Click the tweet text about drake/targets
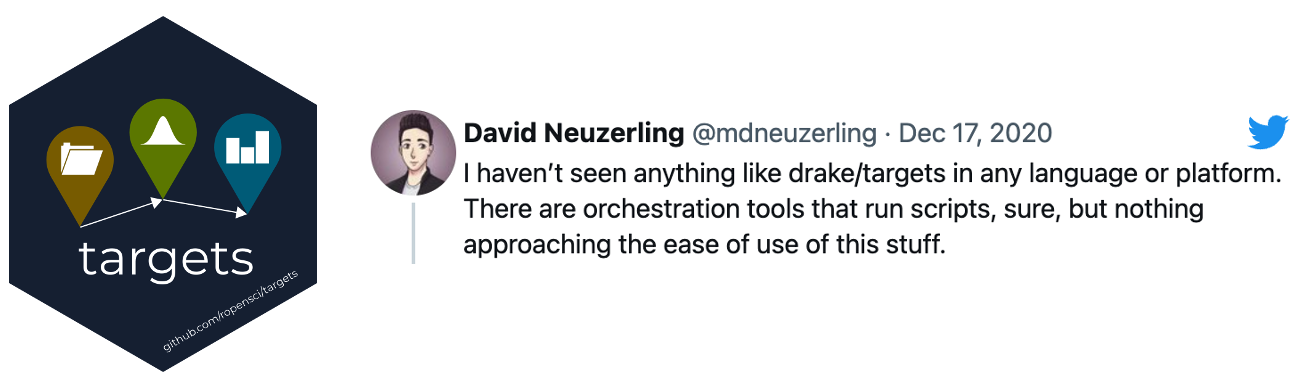This screenshot has height=386, width=1316. tap(872, 209)
